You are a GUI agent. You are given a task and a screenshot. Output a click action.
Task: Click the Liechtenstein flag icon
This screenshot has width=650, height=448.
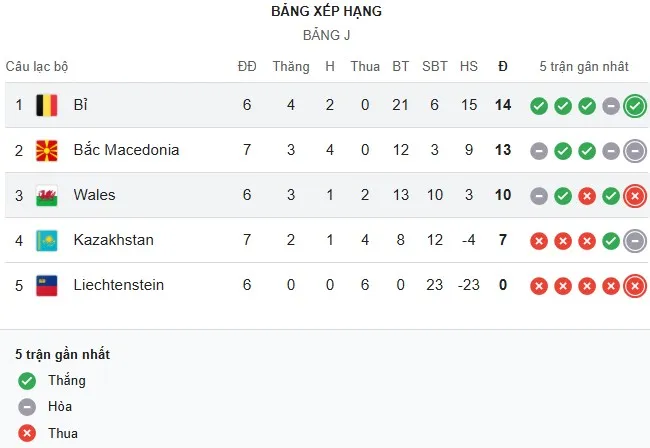point(46,285)
